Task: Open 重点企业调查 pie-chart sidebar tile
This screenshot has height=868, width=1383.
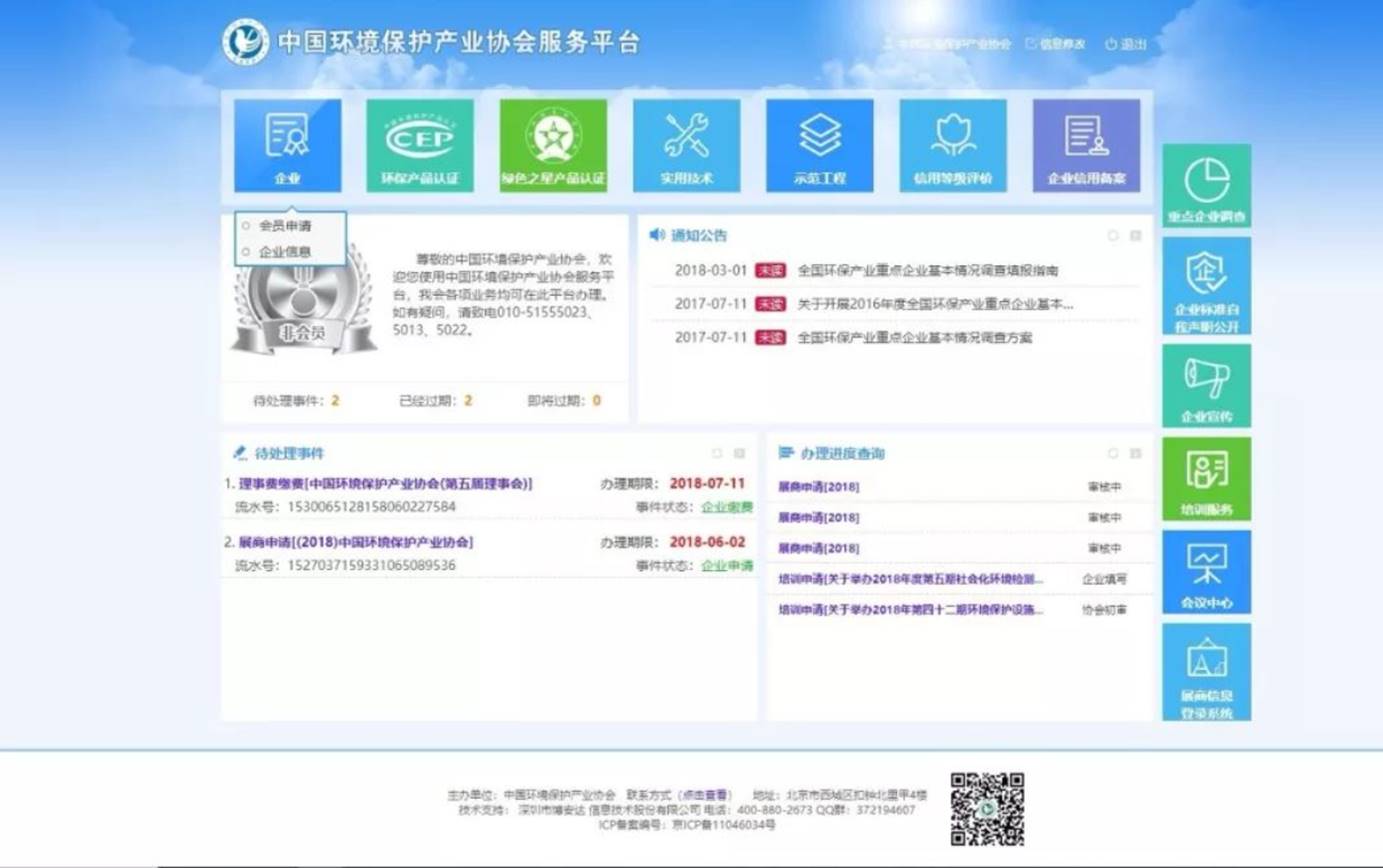Action: point(1206,186)
